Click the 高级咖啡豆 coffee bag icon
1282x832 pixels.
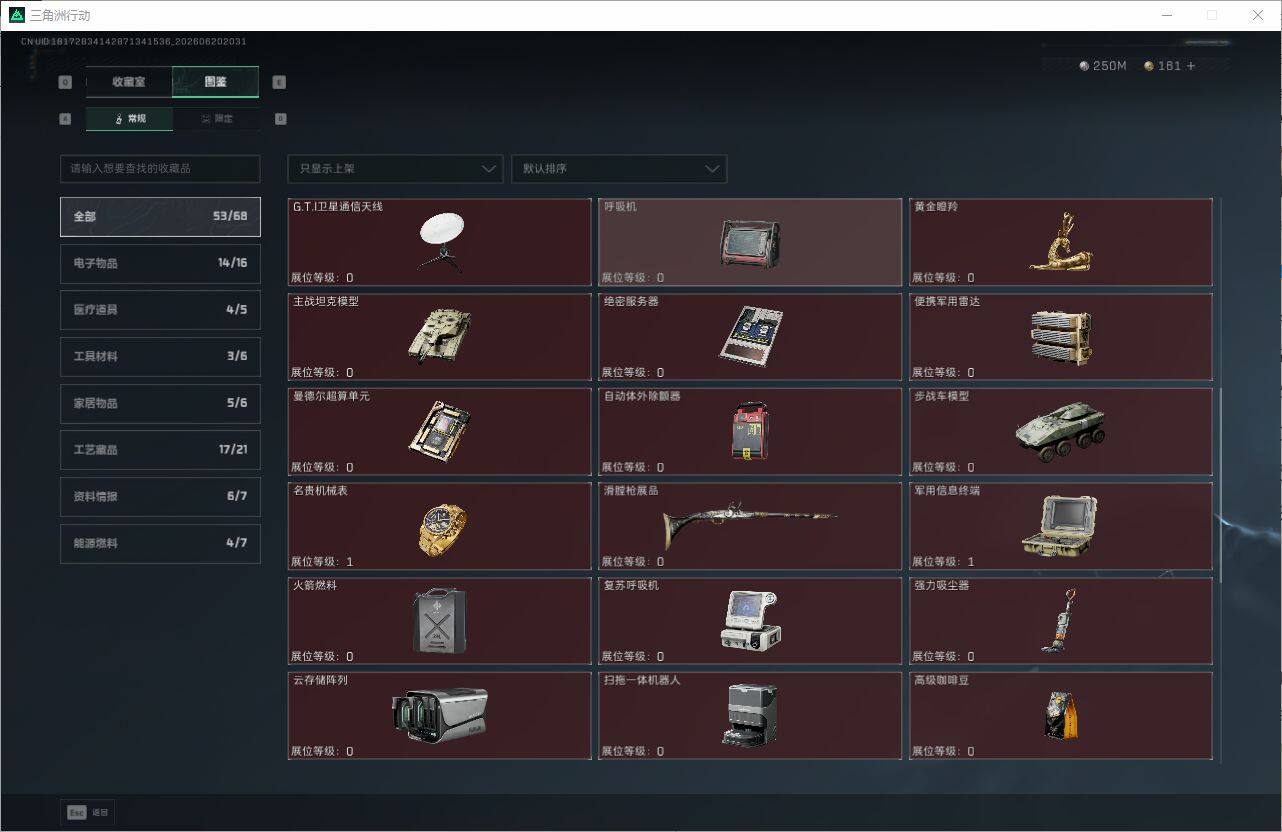1060,714
